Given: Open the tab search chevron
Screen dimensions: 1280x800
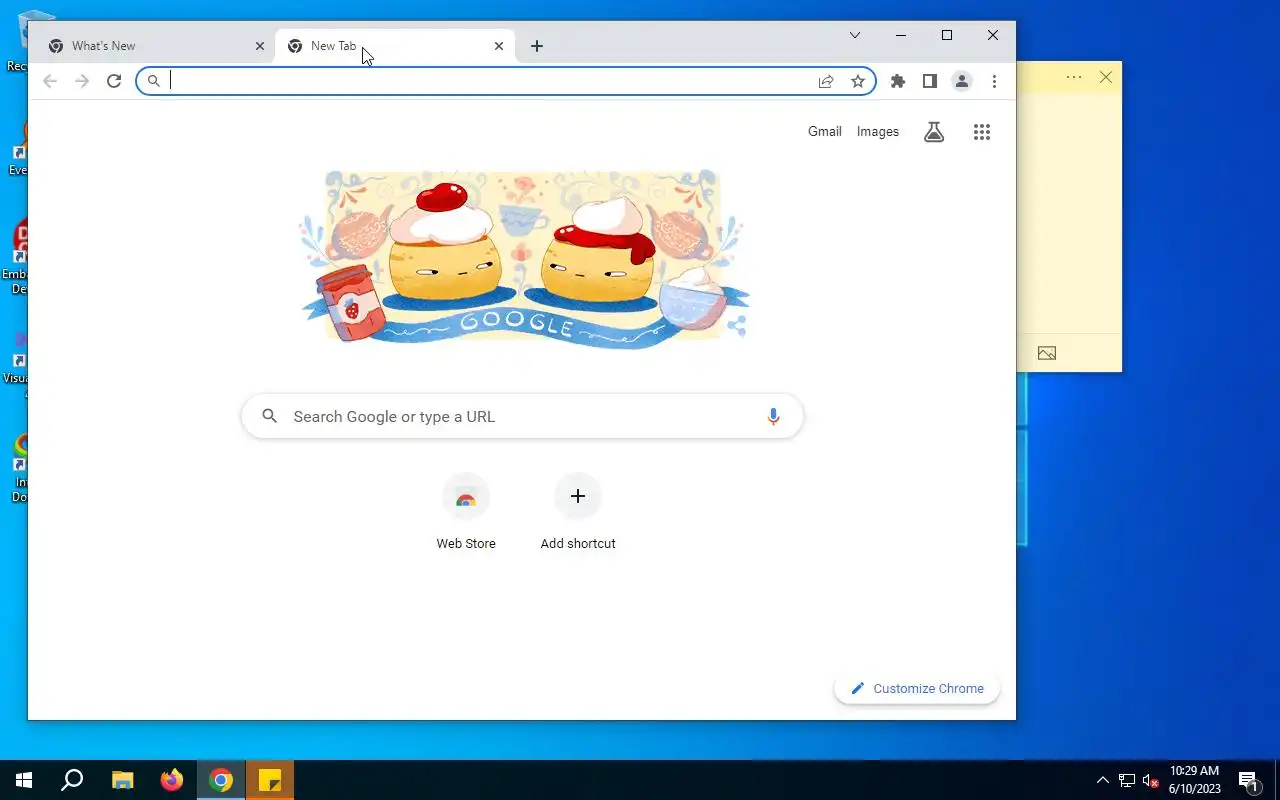Looking at the screenshot, I should [855, 35].
